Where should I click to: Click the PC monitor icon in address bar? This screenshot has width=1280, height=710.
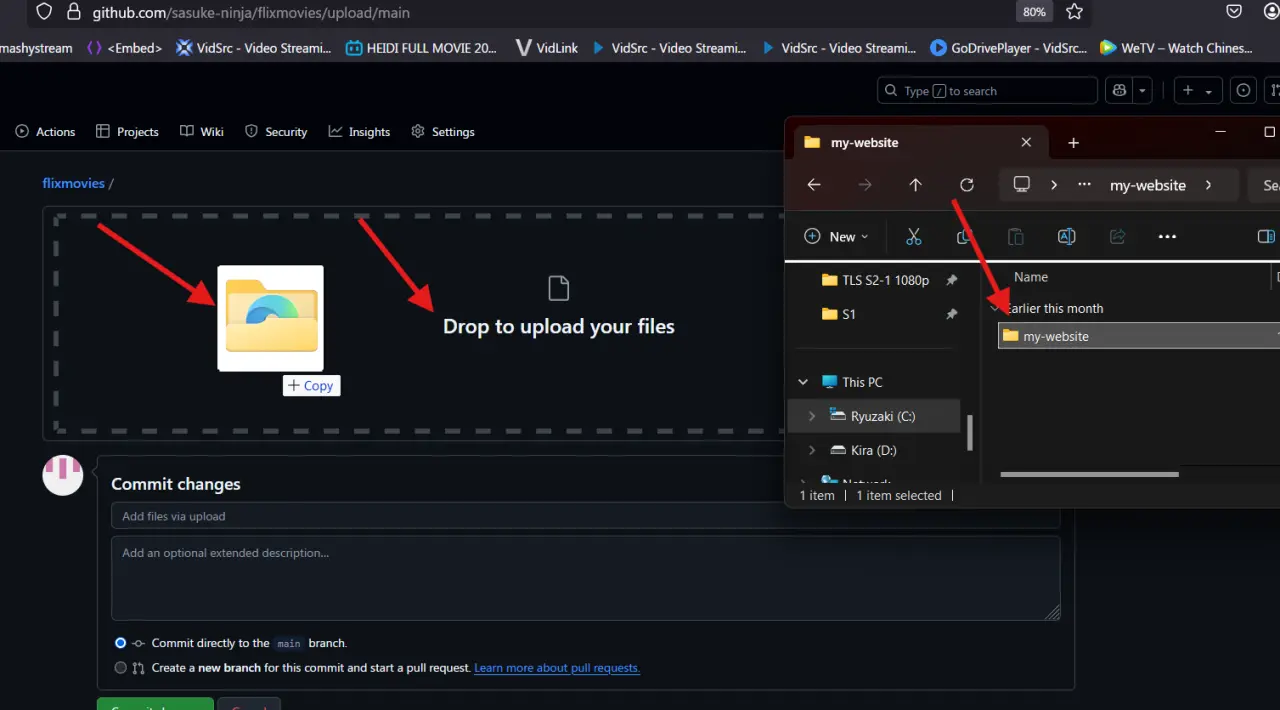(1022, 185)
